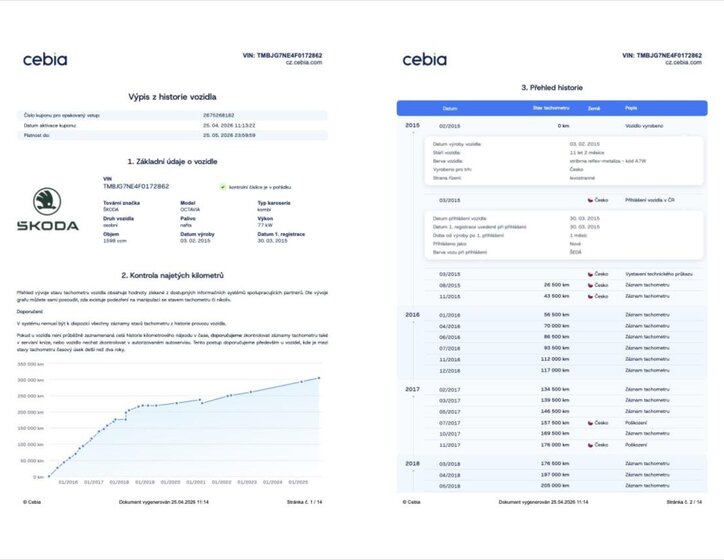Click the Cebia logo on page one

45,59
